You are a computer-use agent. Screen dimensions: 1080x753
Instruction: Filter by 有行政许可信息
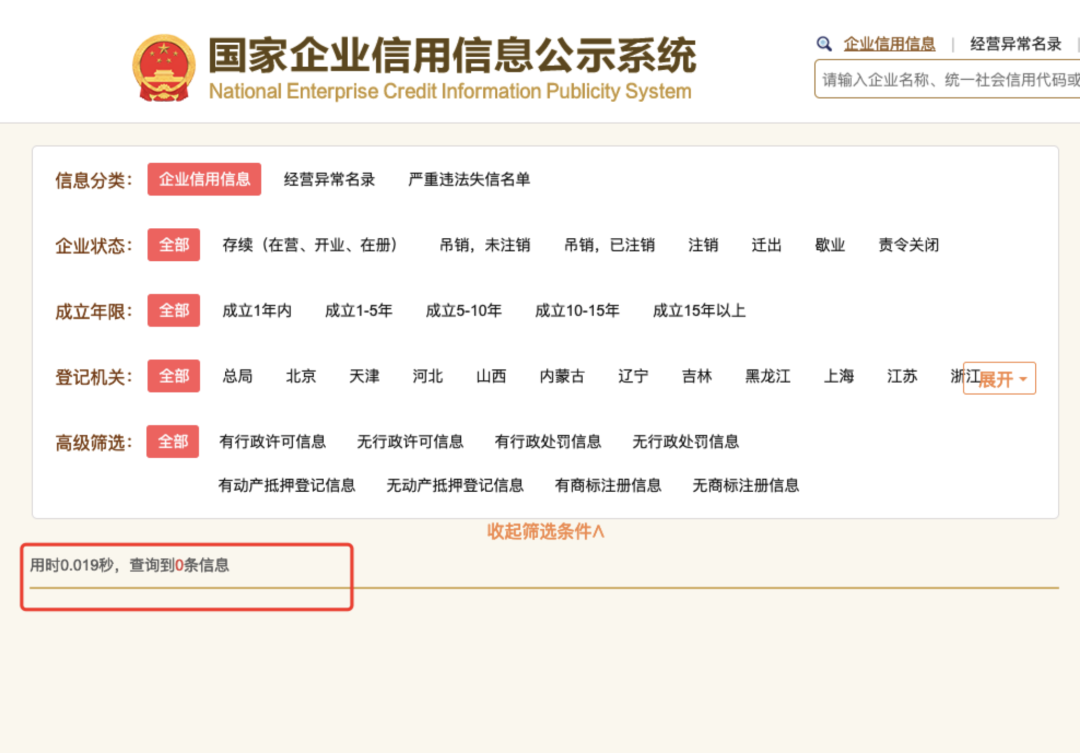(273, 442)
